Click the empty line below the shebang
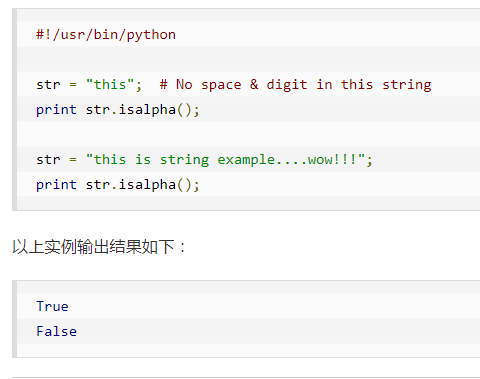The image size is (480, 379). [x=248, y=59]
